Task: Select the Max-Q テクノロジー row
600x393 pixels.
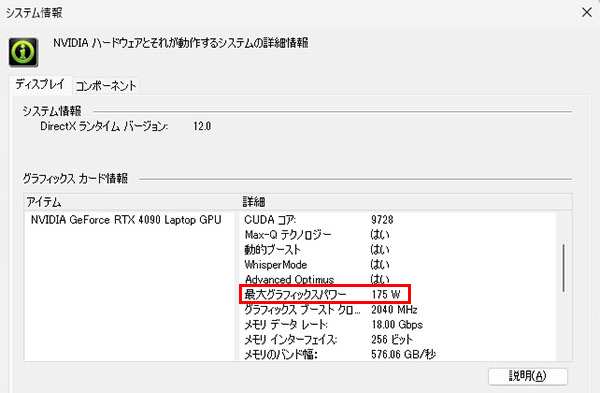Action: click(x=398, y=234)
